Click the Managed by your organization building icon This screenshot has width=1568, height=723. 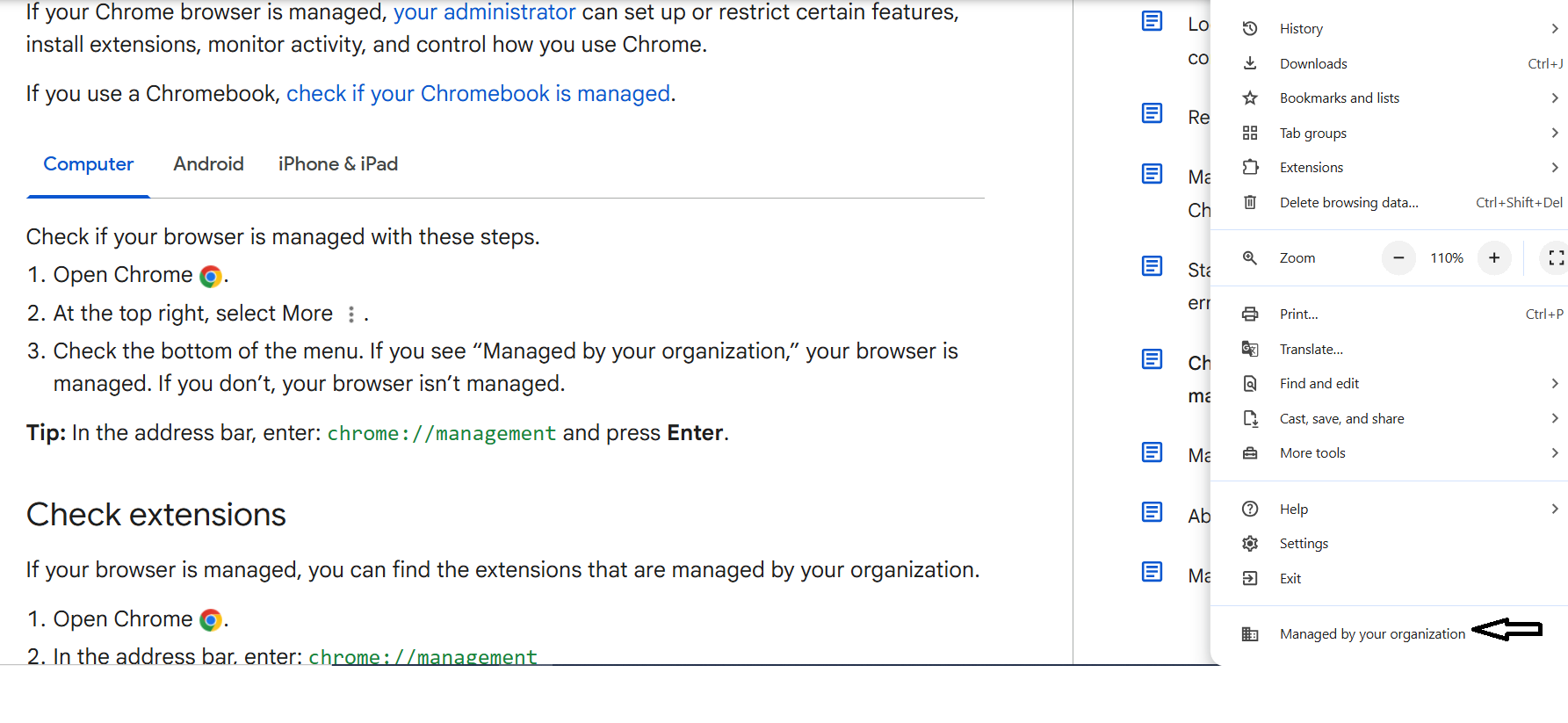click(x=1250, y=633)
